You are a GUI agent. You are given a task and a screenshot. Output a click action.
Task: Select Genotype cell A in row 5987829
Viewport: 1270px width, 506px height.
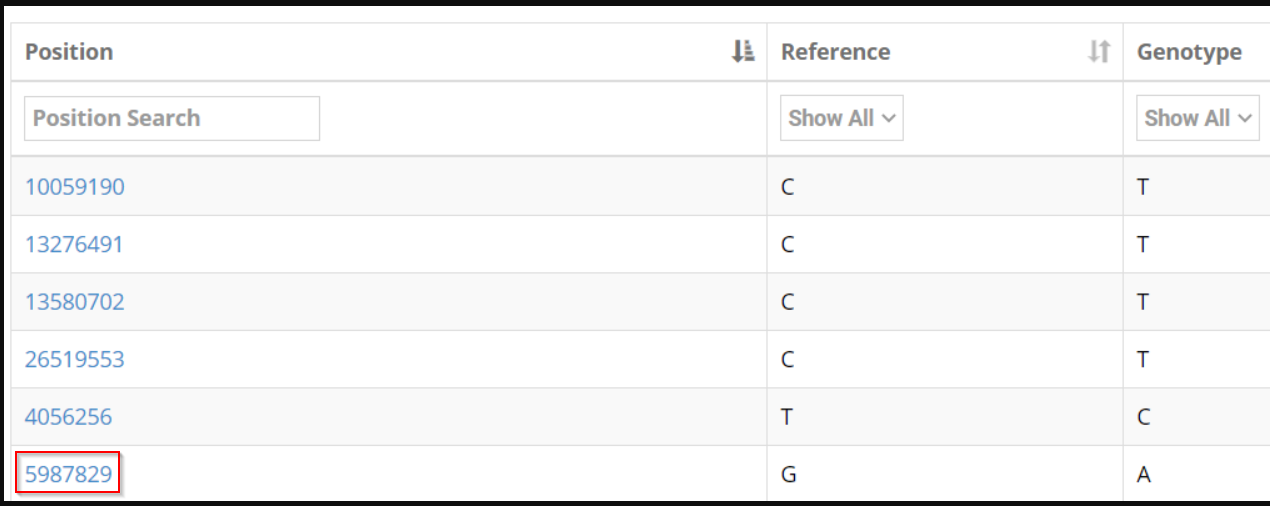pyautogui.click(x=1144, y=474)
